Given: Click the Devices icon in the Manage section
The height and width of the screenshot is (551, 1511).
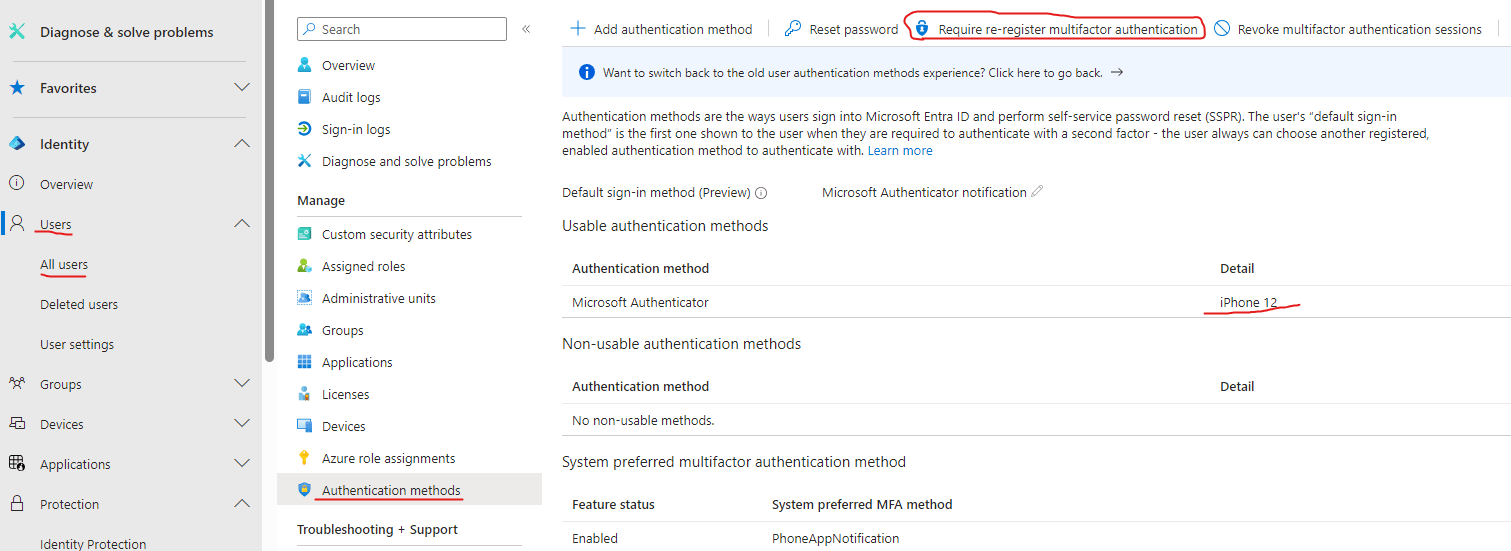Looking at the screenshot, I should pyautogui.click(x=305, y=426).
